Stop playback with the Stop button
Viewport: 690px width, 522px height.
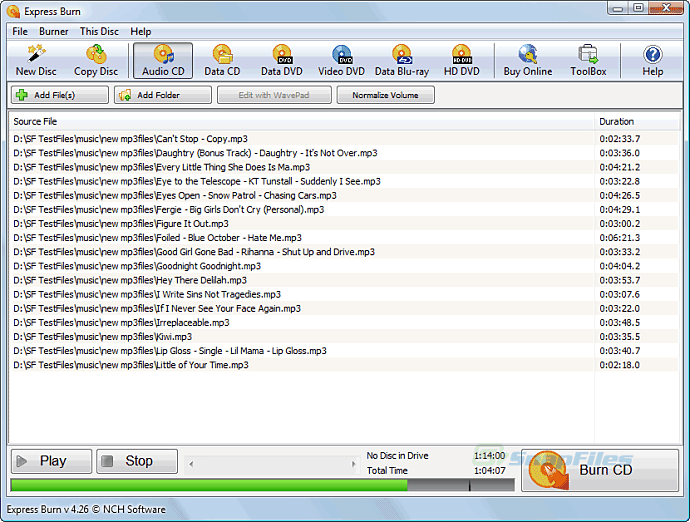point(137,461)
